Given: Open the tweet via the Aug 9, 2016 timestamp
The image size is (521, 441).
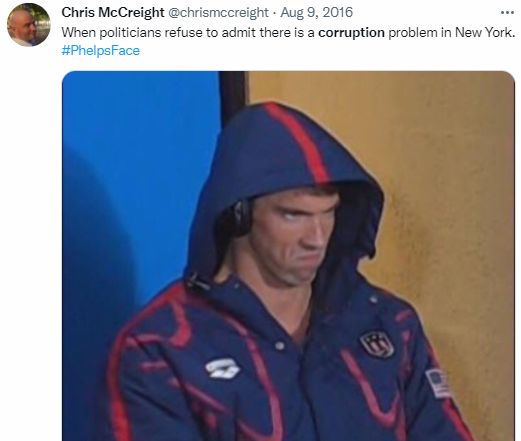Looking at the screenshot, I should point(316,13).
